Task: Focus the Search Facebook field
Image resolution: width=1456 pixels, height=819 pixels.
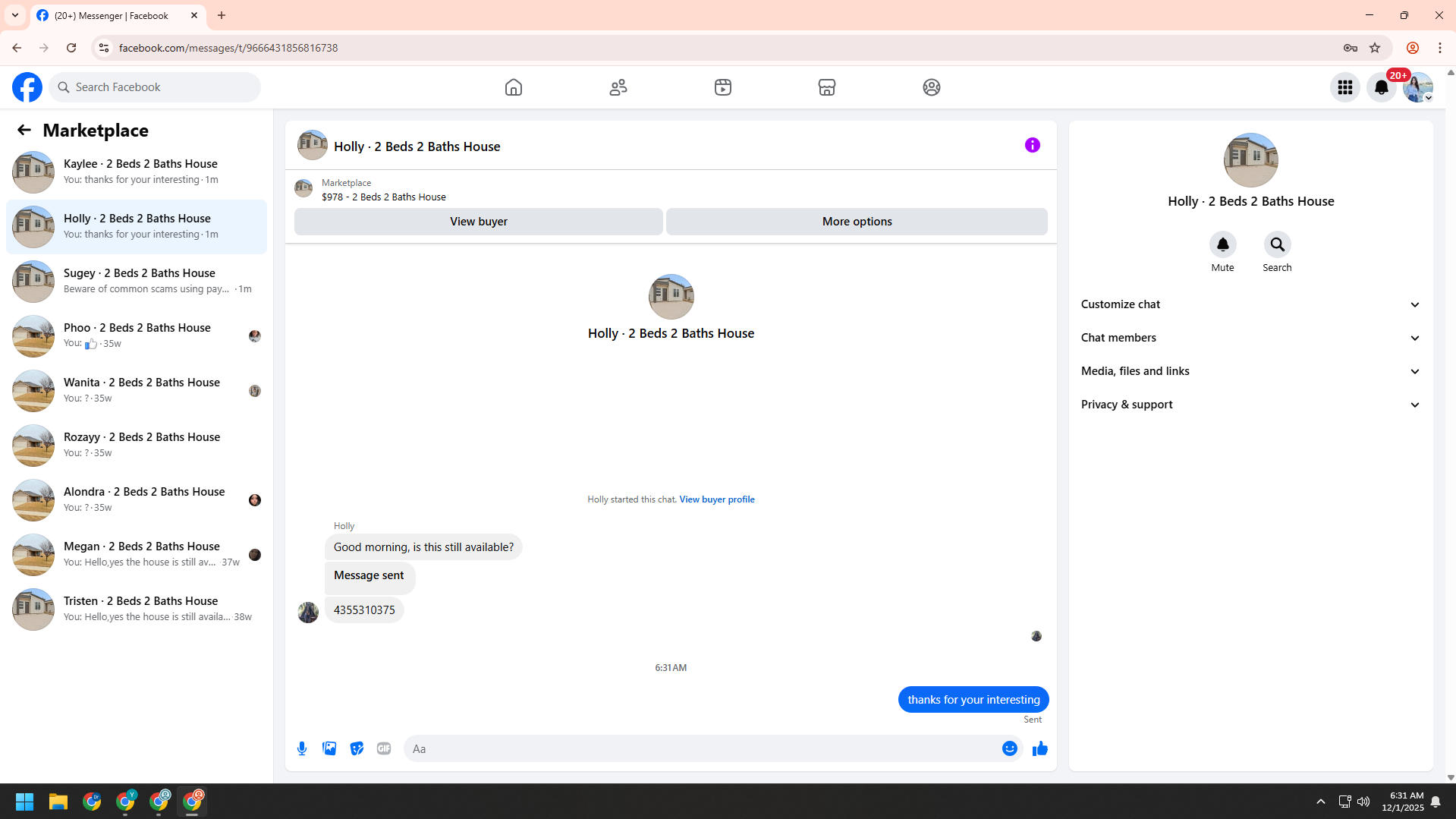Action: 156,87
